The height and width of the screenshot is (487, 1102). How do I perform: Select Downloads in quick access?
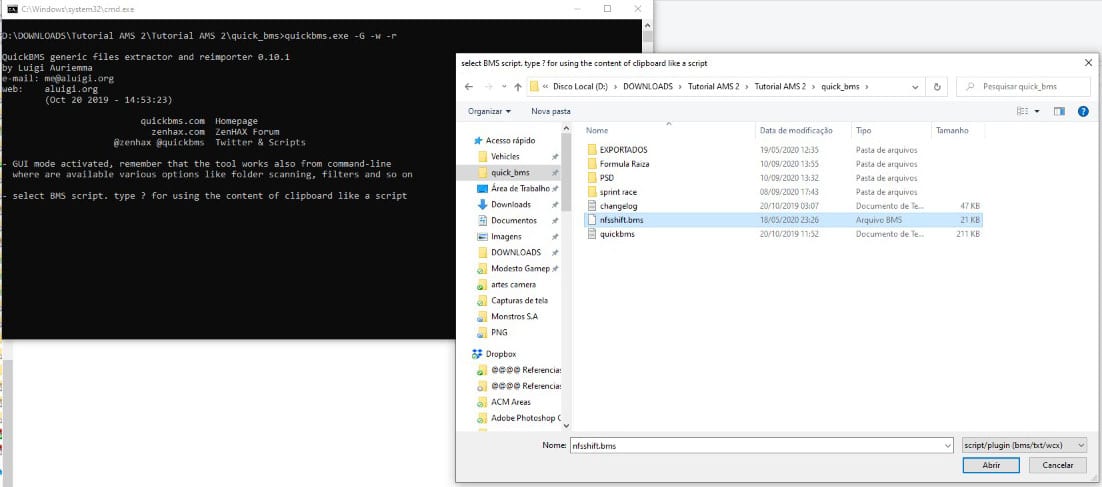coord(511,204)
